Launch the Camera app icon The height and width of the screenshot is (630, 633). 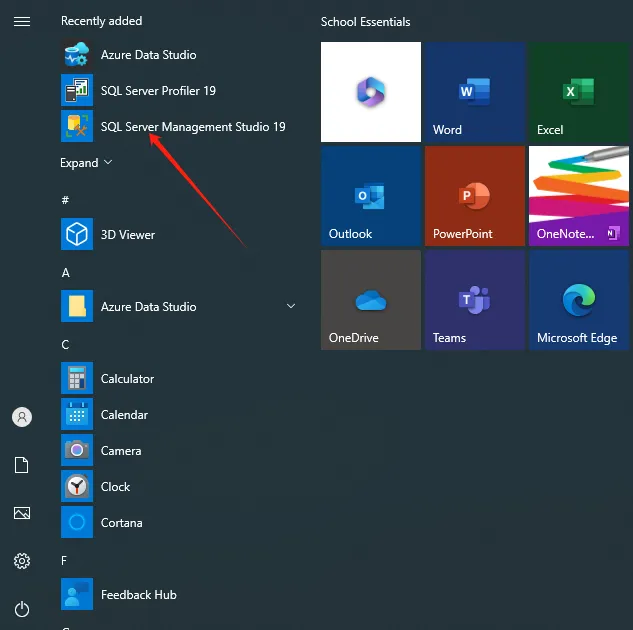77,450
